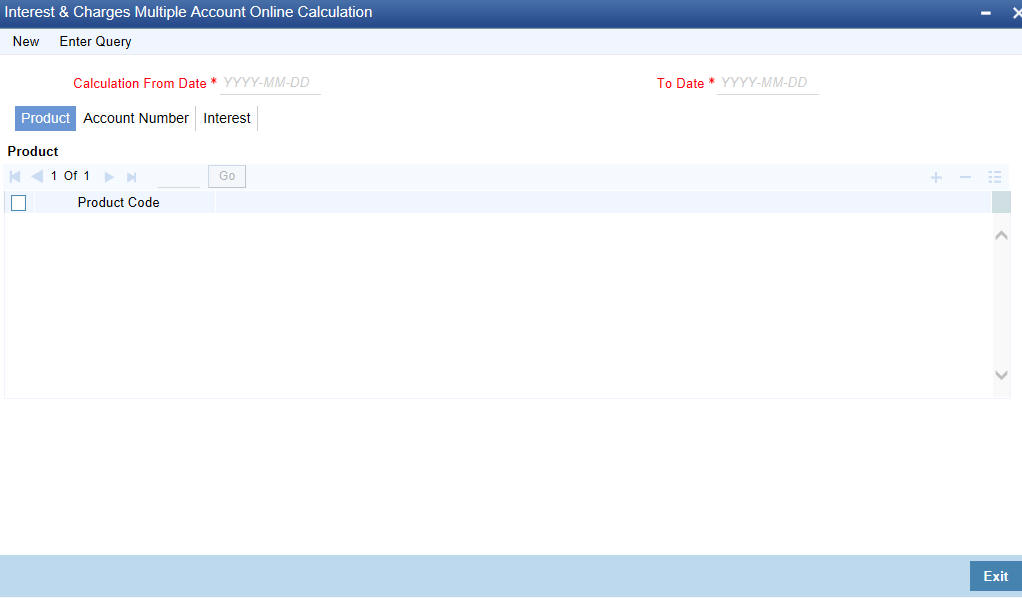Go to last page of Product grid
The width and height of the screenshot is (1022, 598).
[x=132, y=177]
